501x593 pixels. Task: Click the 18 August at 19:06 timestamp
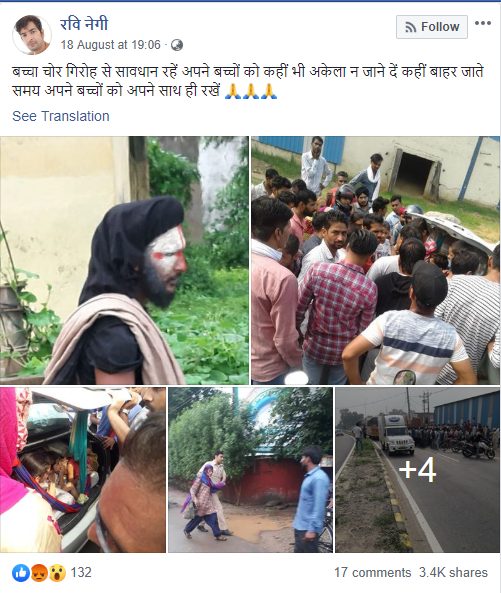click(110, 45)
